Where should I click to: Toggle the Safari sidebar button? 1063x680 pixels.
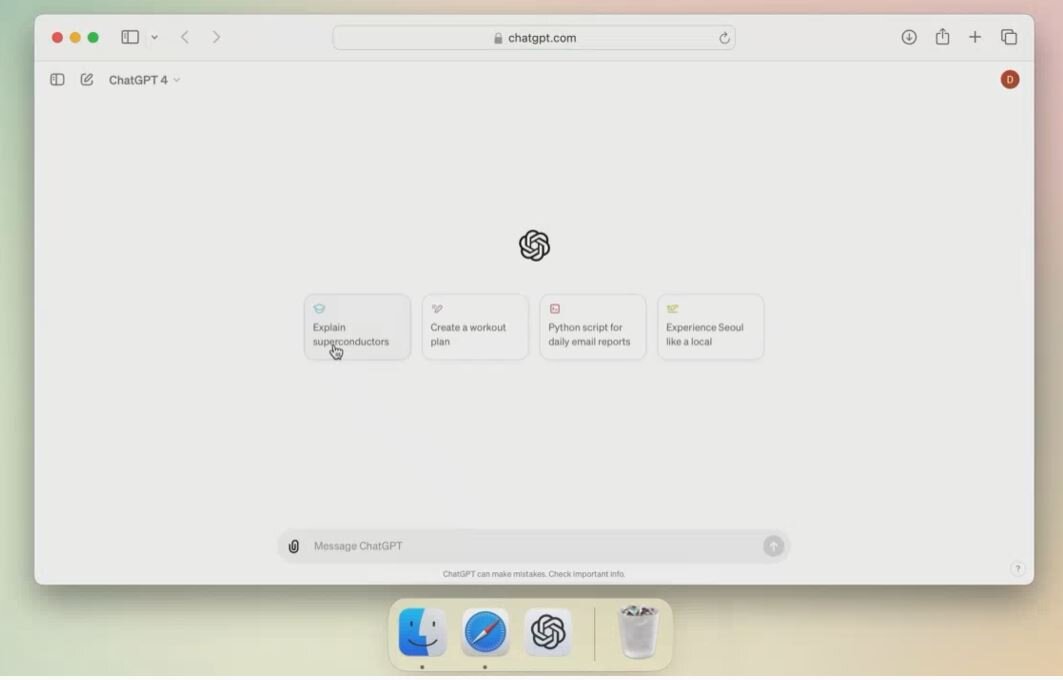(130, 37)
